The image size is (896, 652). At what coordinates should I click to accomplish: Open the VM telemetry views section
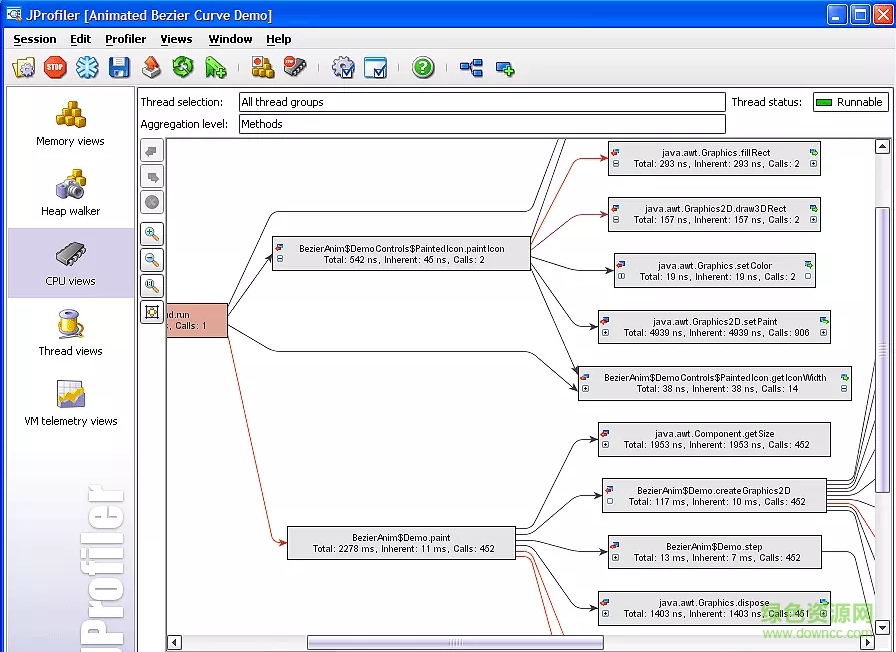pyautogui.click(x=70, y=402)
